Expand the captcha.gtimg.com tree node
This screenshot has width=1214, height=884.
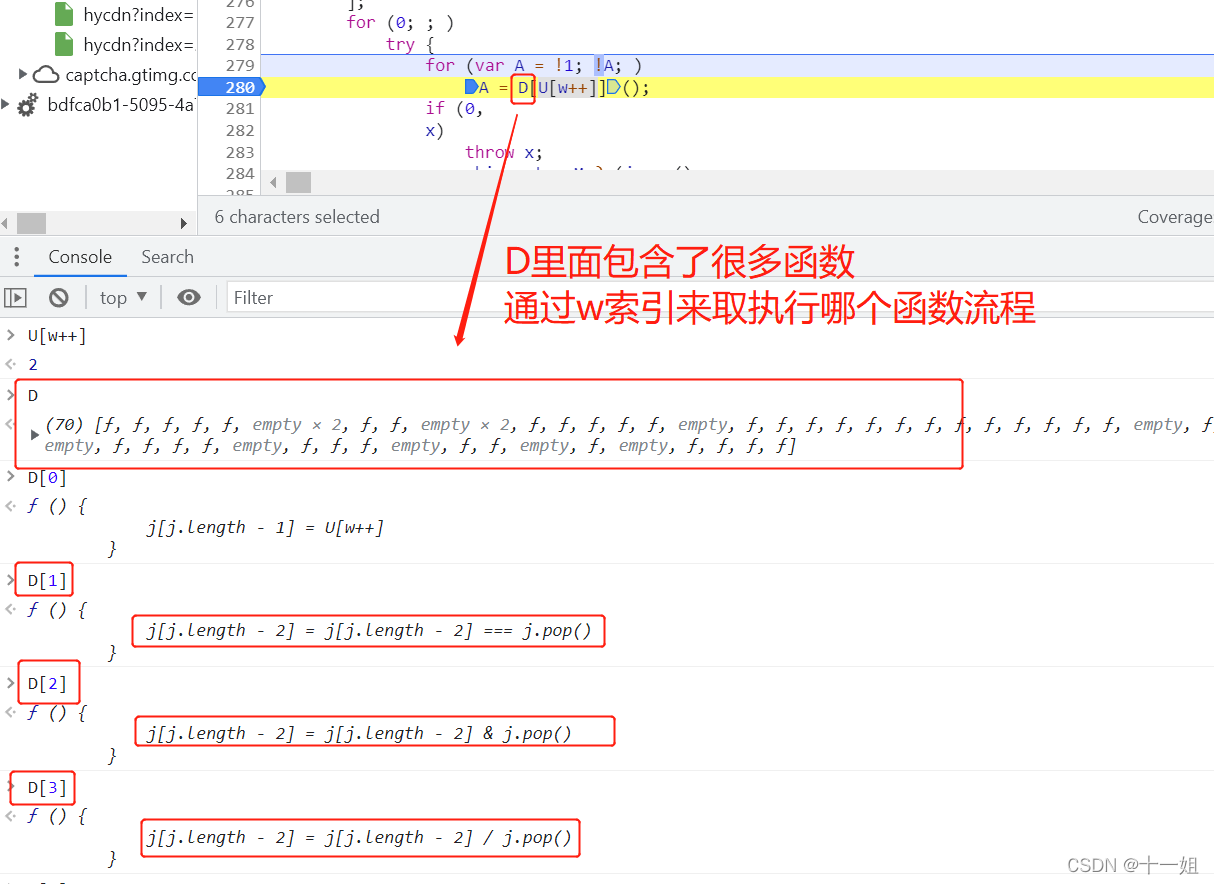coord(23,74)
